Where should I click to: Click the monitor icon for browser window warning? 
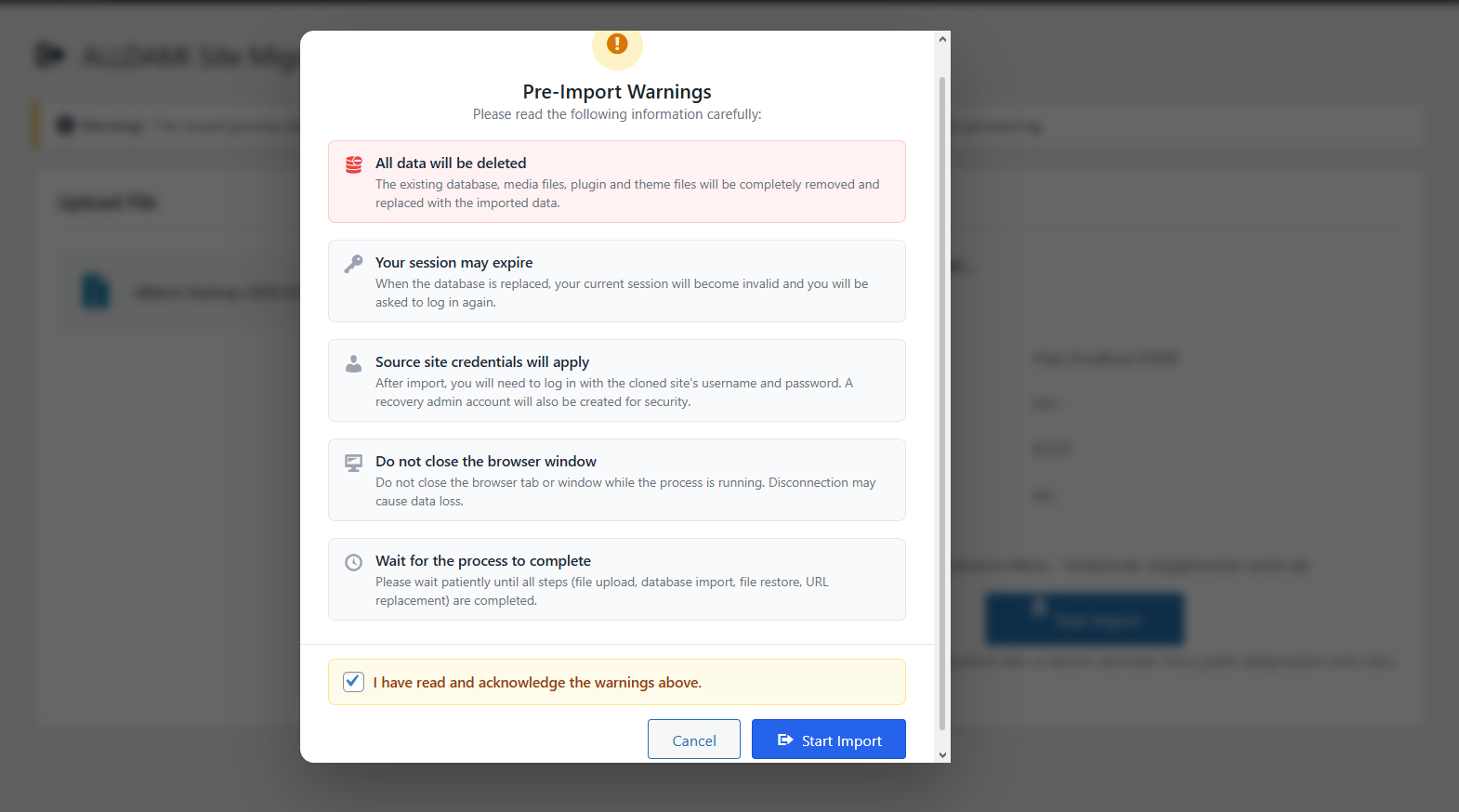[354, 463]
